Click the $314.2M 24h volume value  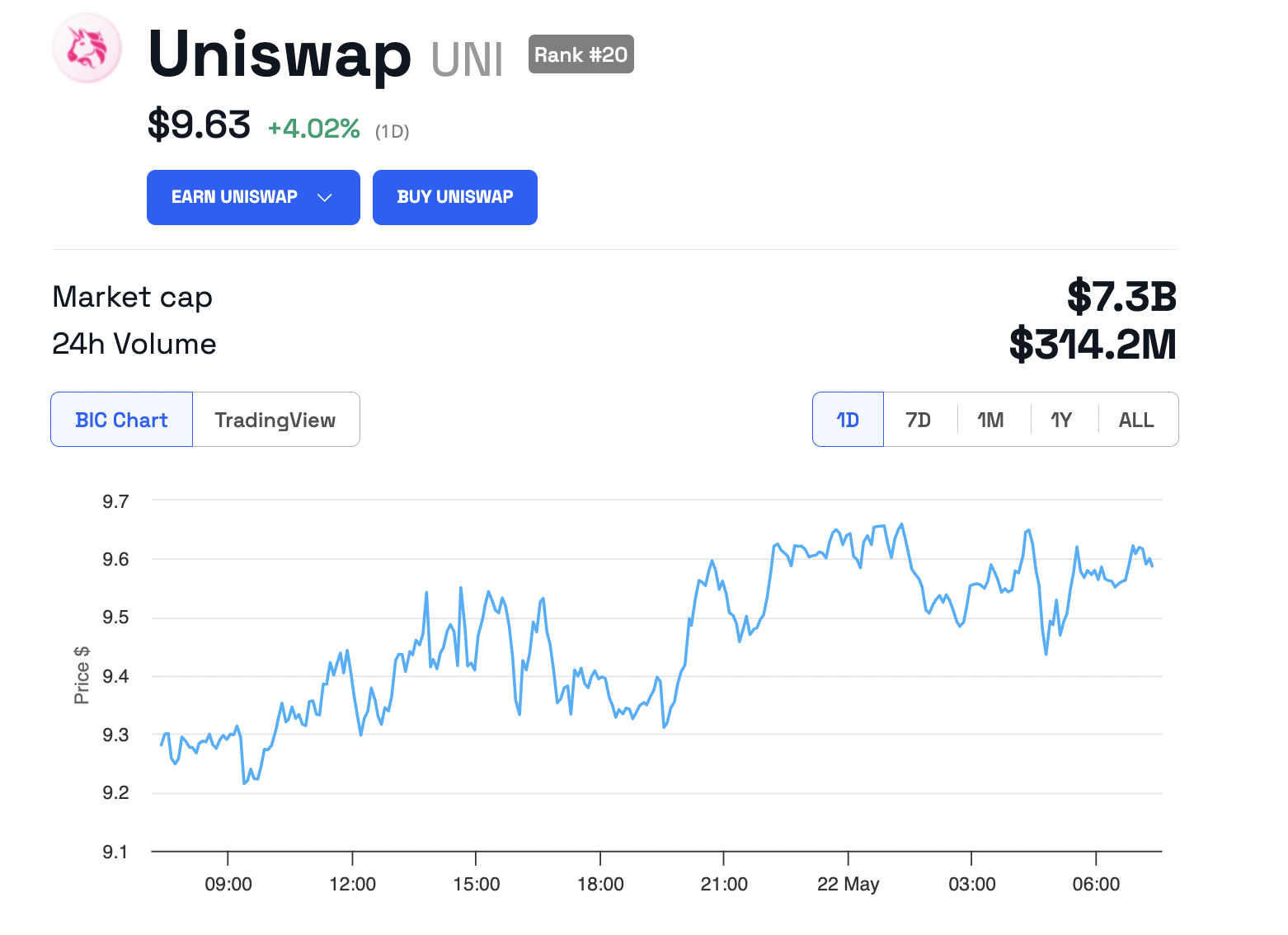point(1093,344)
